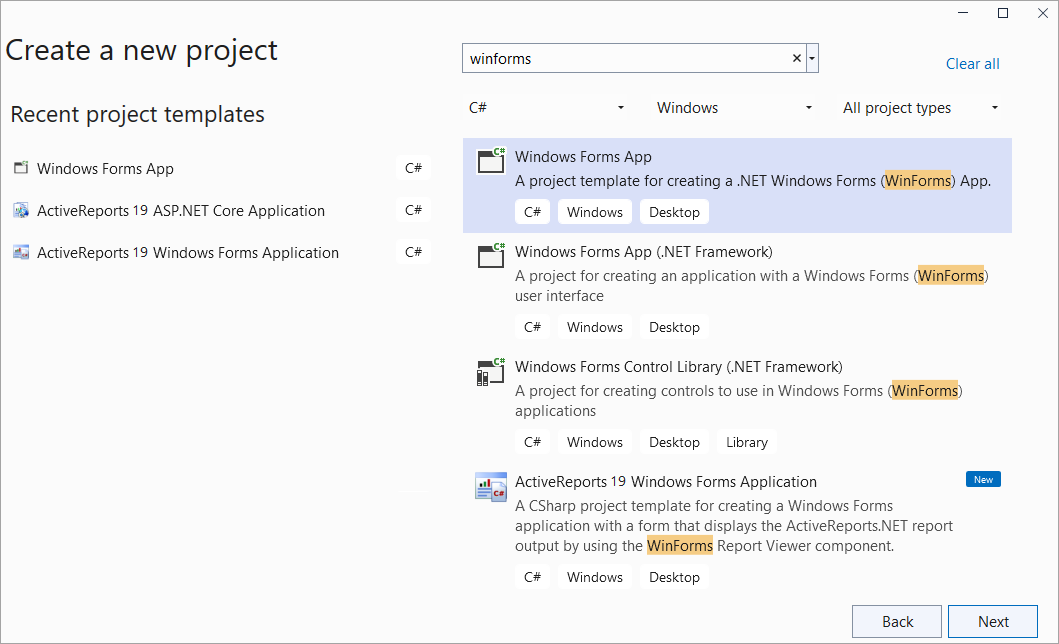Click the Desktop tag under Control Library template
The height and width of the screenshot is (644, 1059).
674,442
